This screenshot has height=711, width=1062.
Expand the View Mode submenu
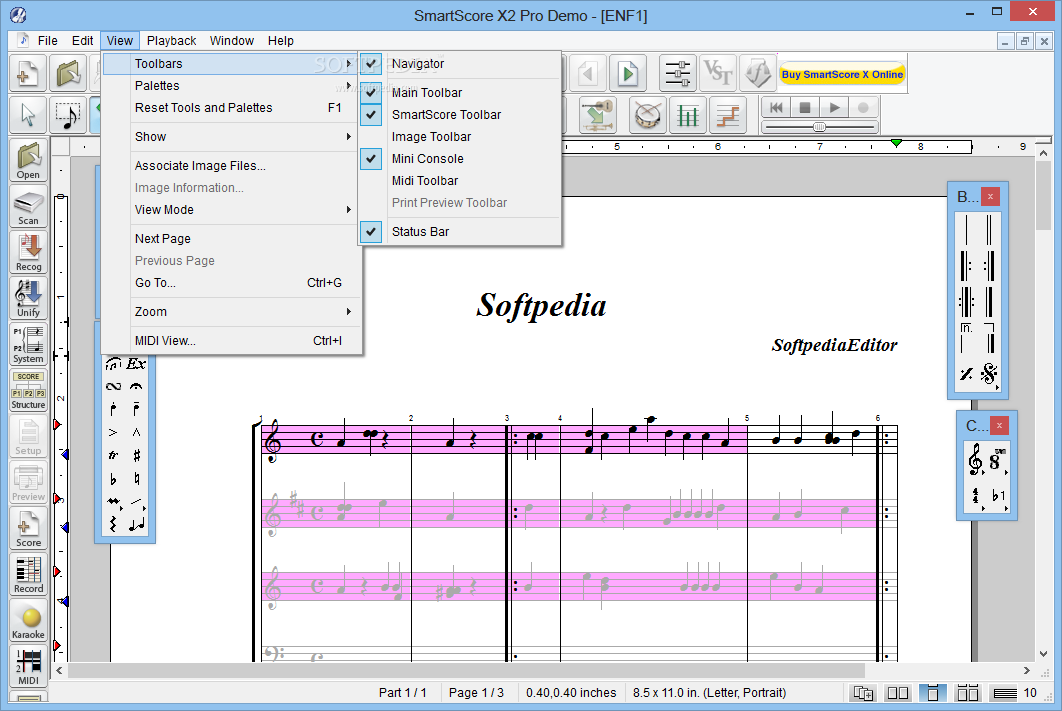click(230, 210)
